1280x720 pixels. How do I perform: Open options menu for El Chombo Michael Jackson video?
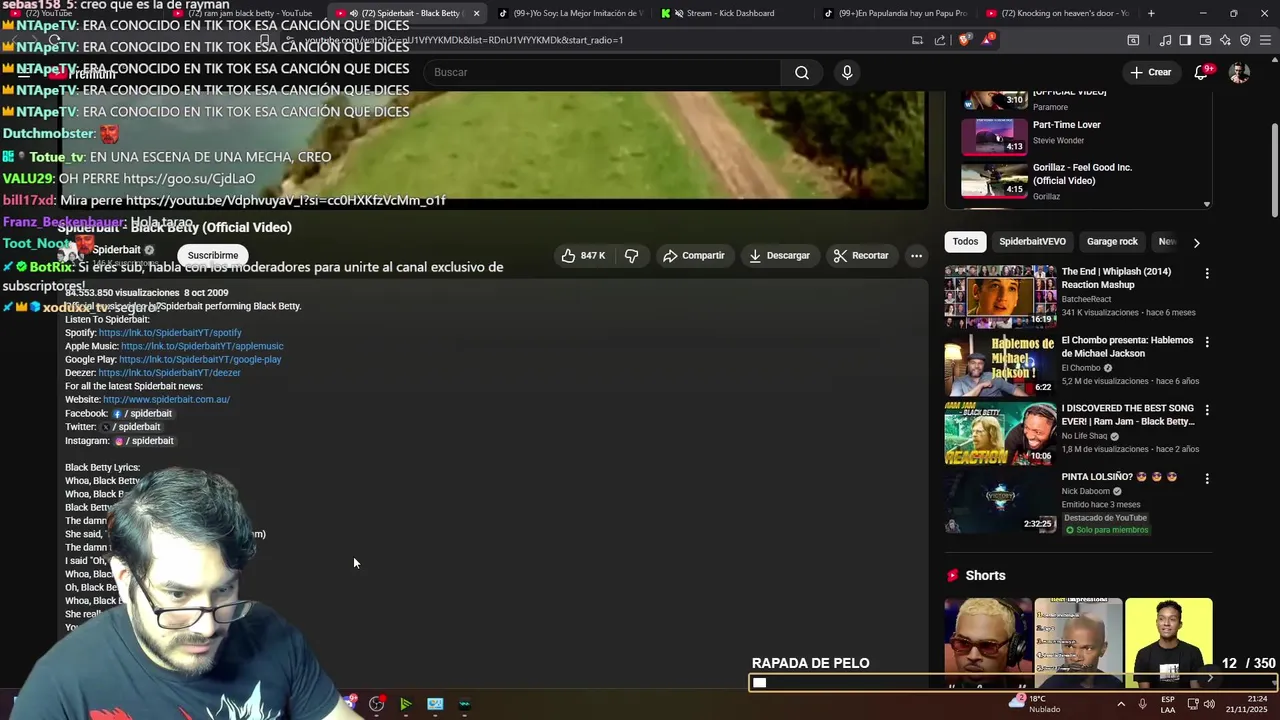[1207, 342]
